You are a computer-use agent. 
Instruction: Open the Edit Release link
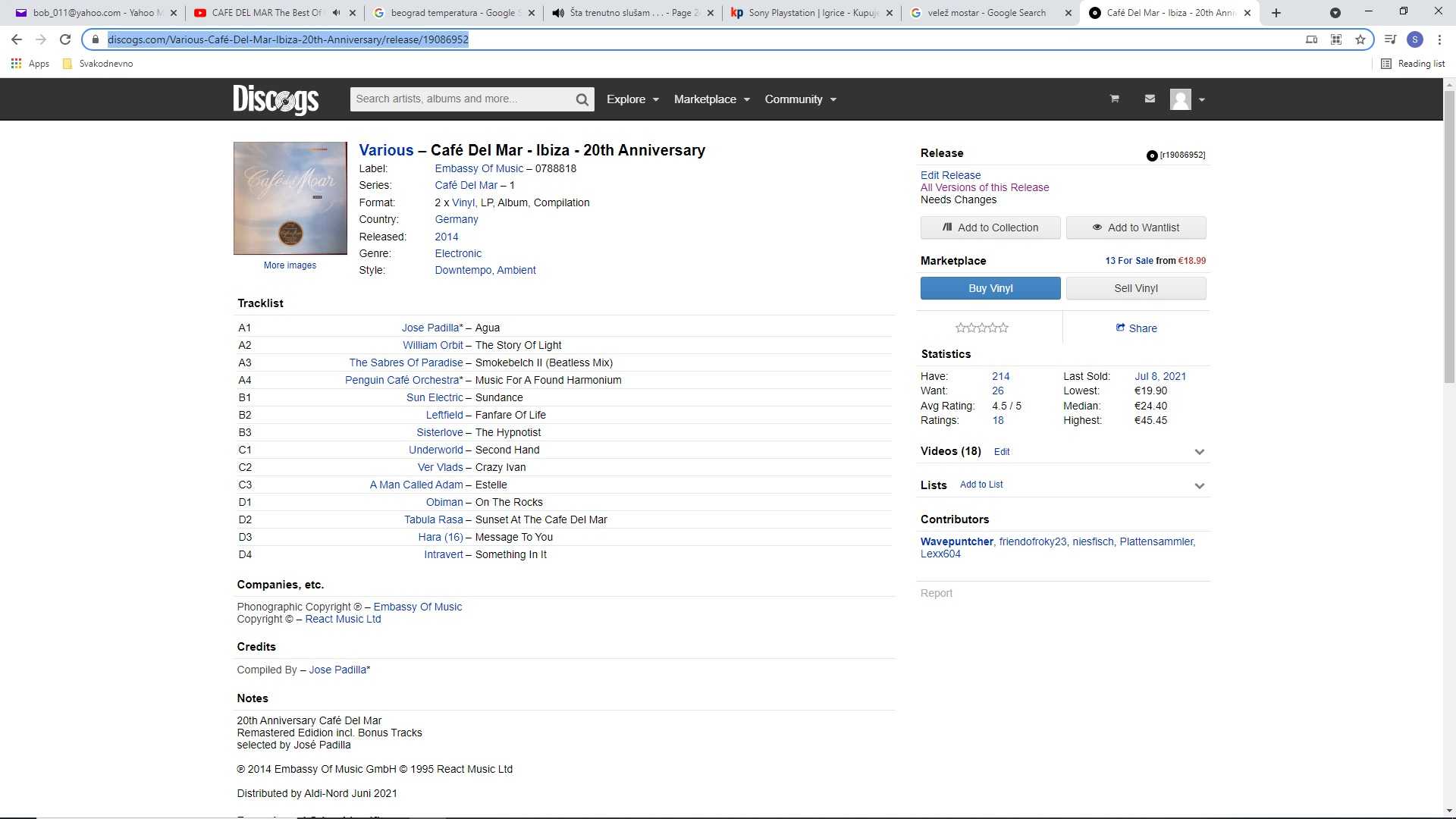point(950,175)
